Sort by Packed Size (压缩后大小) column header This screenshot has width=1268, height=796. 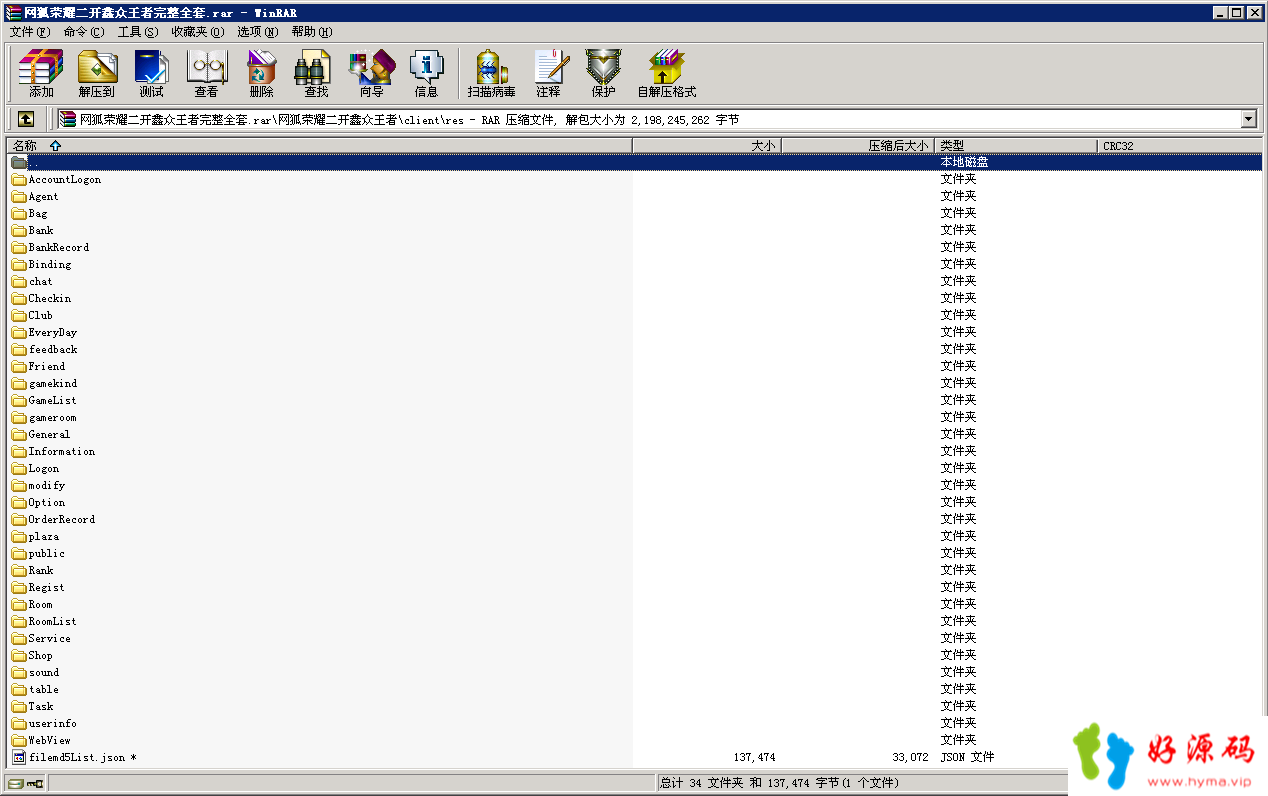tap(858, 146)
